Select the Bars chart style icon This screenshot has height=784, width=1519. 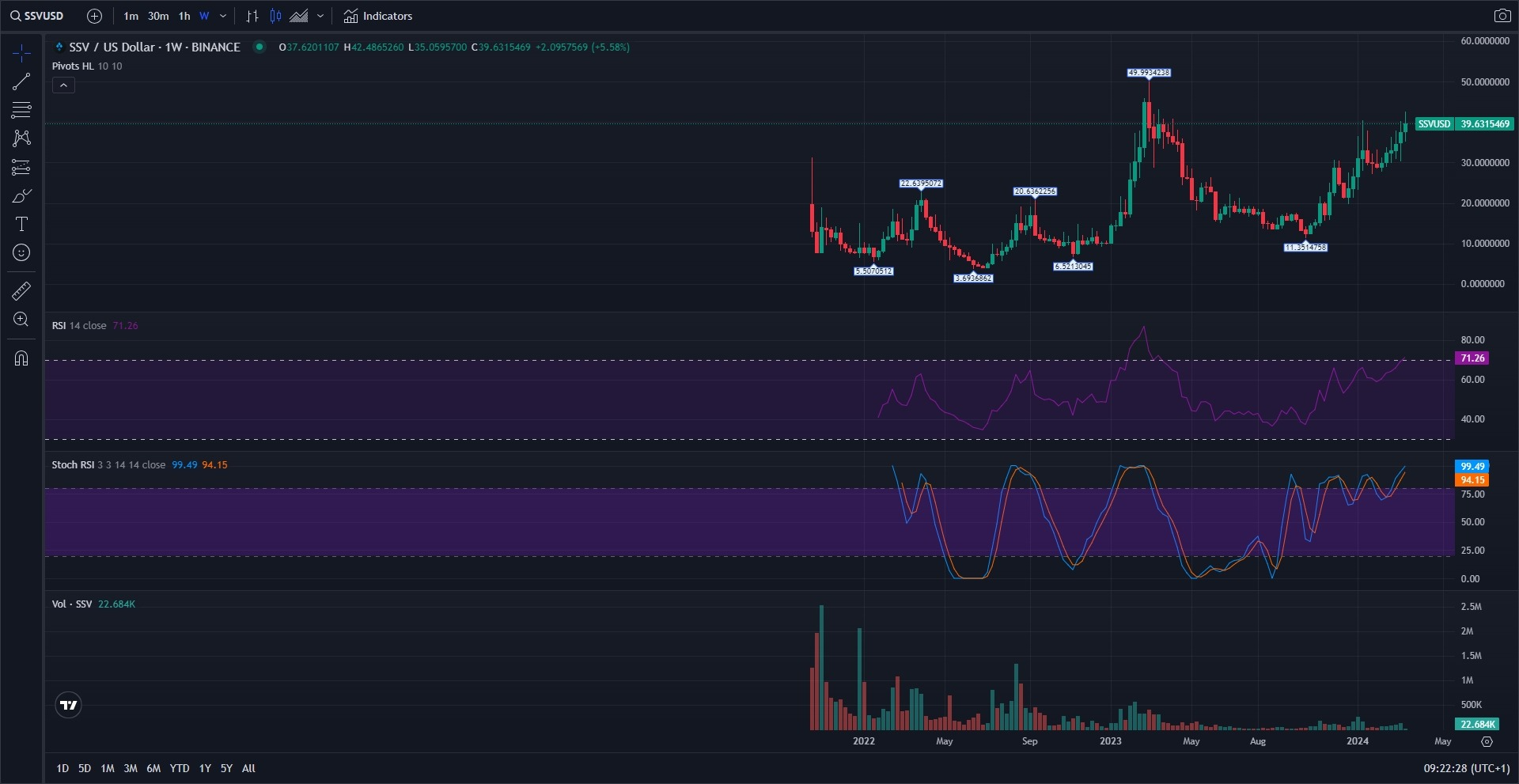(x=252, y=16)
